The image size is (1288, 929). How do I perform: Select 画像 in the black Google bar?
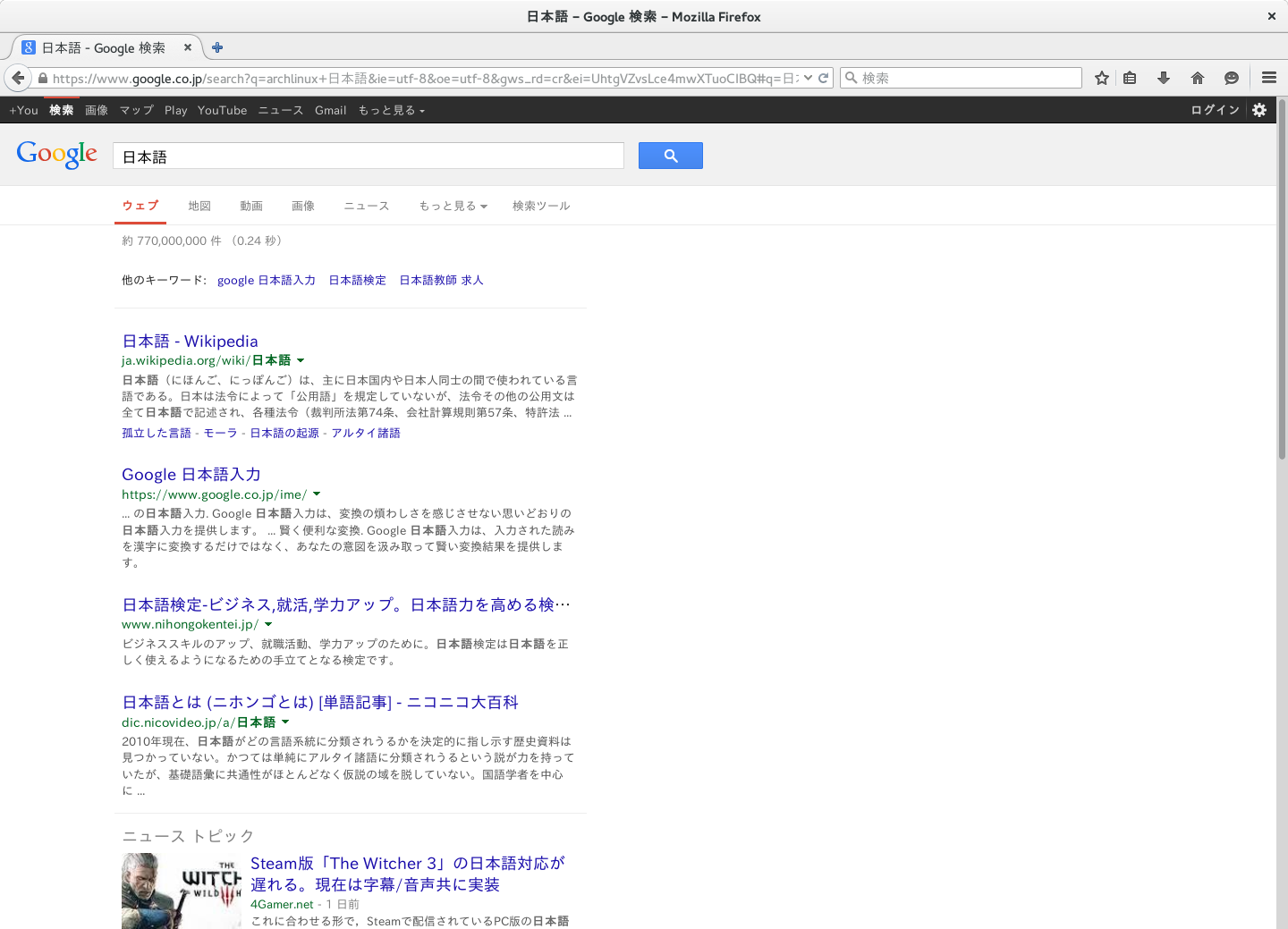point(97,110)
